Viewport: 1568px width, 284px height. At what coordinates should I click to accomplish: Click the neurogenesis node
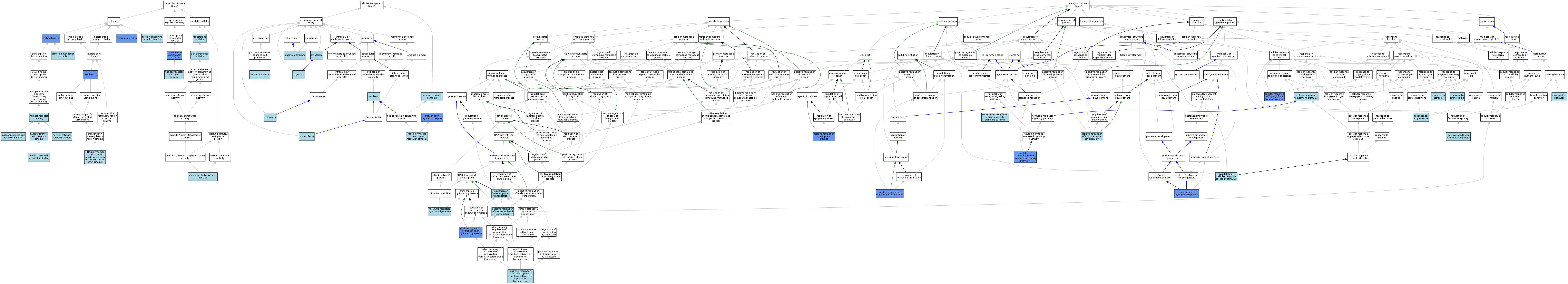(x=898, y=117)
